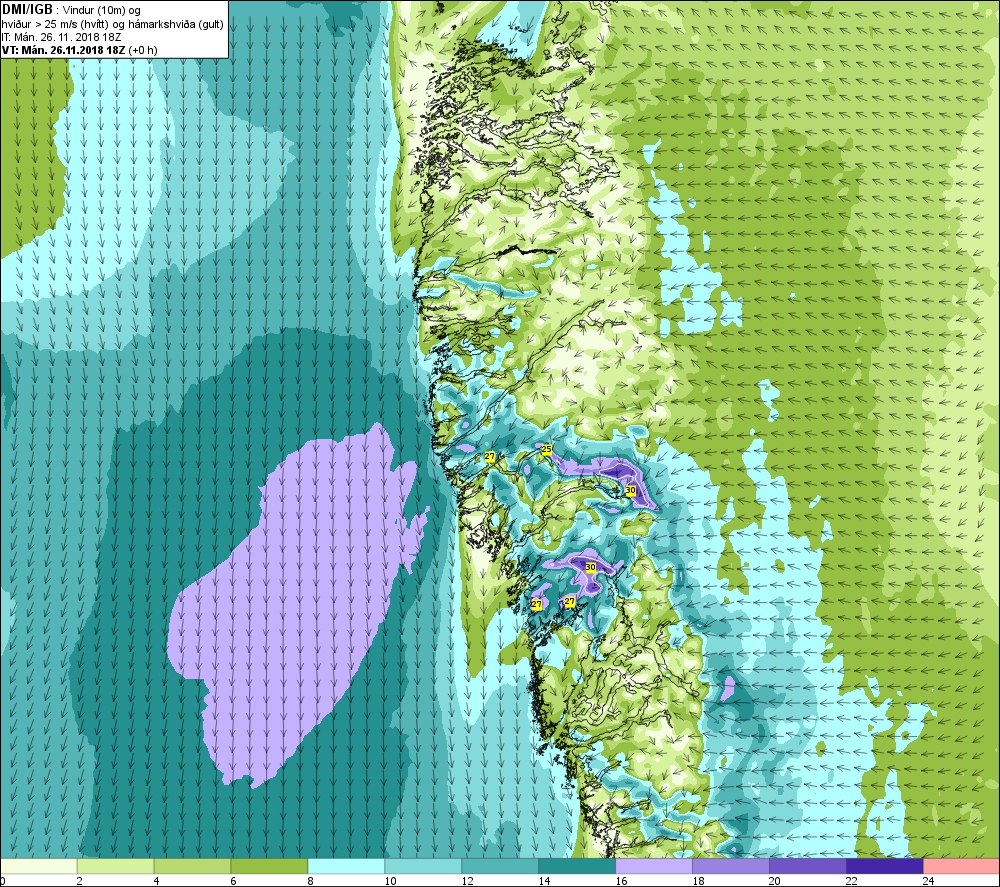Click the legend tick value '4'
This screenshot has width=1000, height=887.
pos(156,881)
